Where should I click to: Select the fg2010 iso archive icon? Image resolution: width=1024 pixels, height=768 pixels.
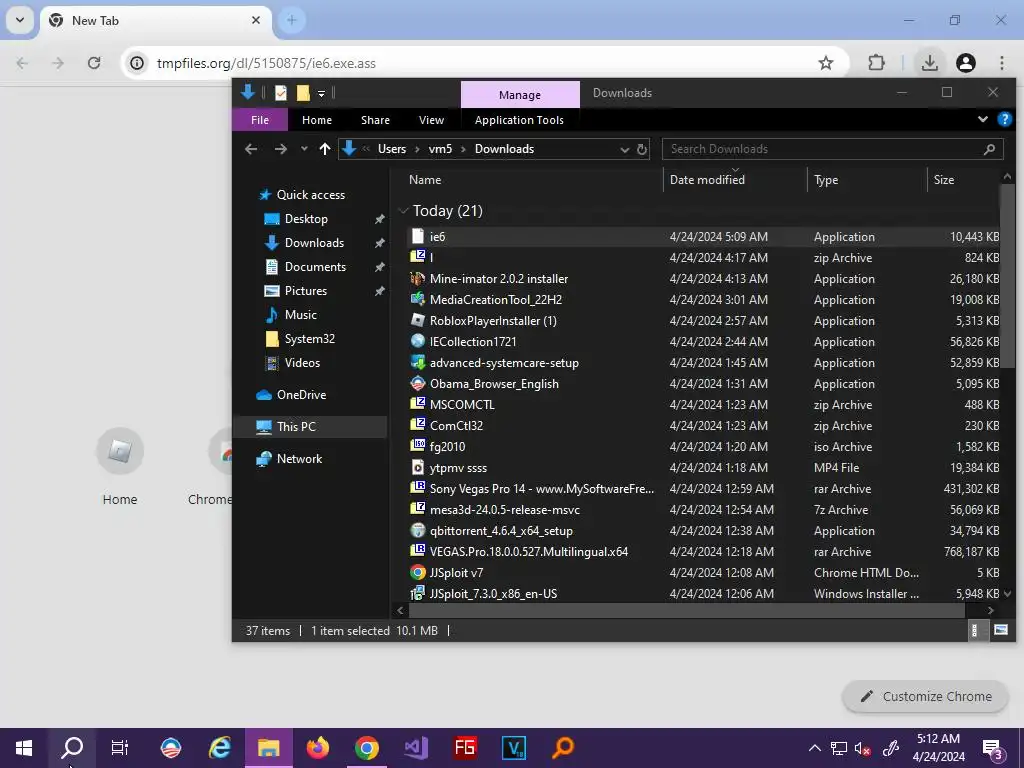pos(418,446)
